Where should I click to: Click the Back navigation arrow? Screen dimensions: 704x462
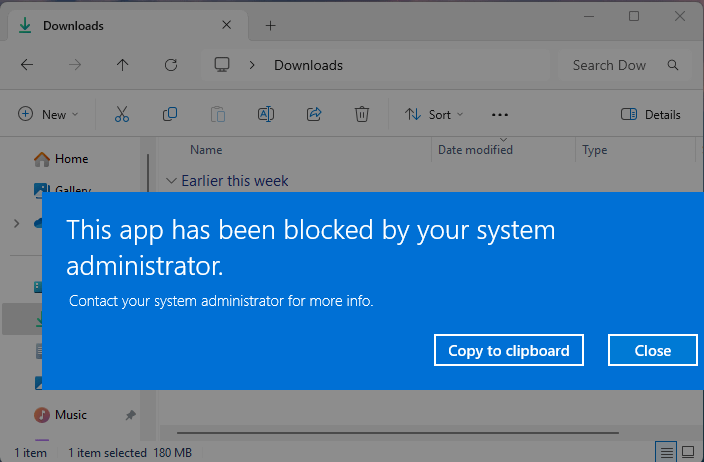[x=27, y=65]
